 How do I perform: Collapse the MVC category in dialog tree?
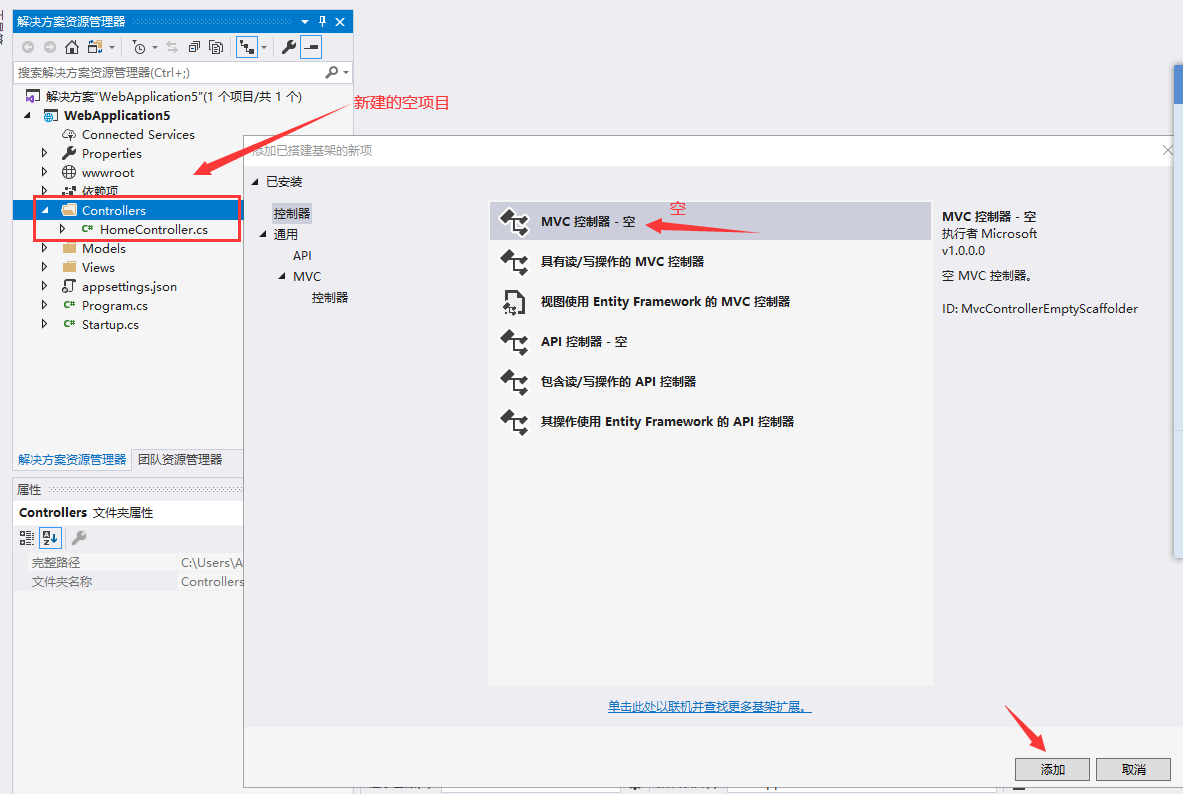point(282,277)
